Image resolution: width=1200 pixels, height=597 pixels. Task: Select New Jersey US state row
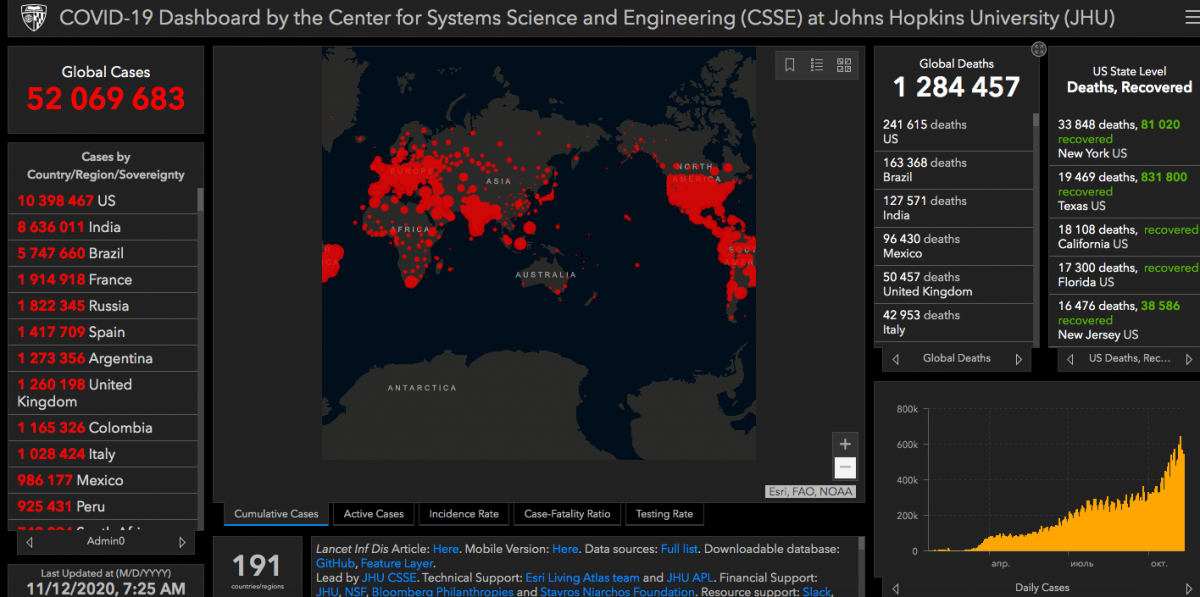click(1125, 320)
